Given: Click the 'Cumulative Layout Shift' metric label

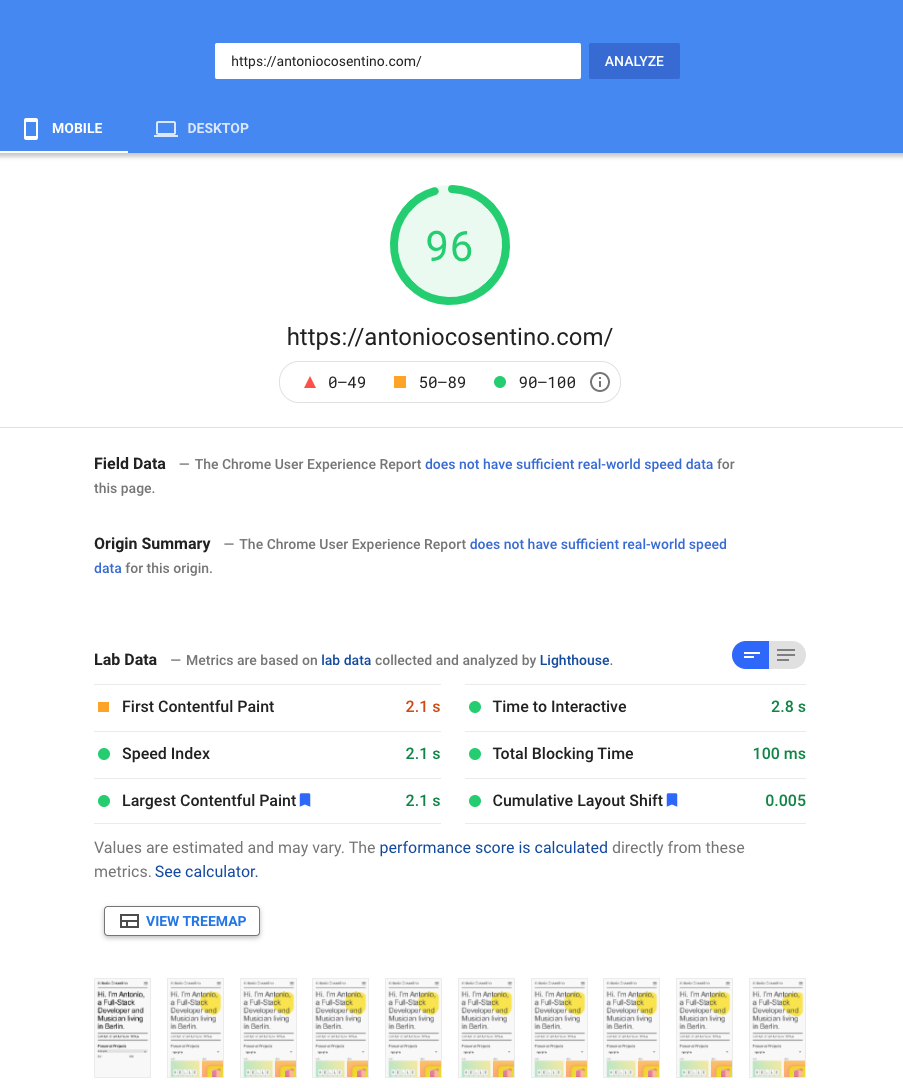Looking at the screenshot, I should click(x=577, y=801).
